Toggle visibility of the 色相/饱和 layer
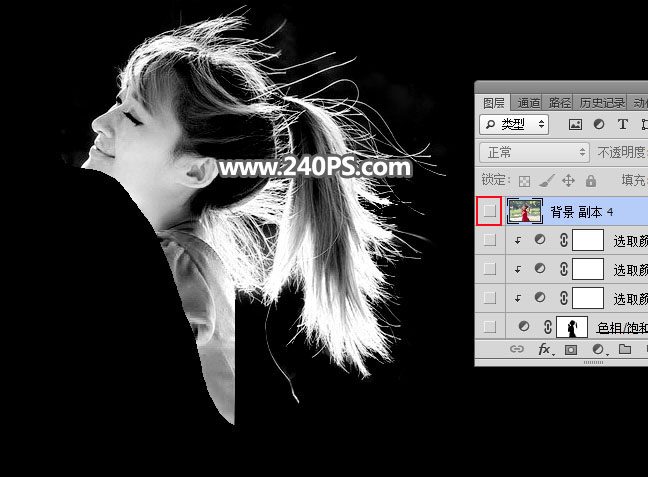The height and width of the screenshot is (477, 648). pyautogui.click(x=489, y=327)
